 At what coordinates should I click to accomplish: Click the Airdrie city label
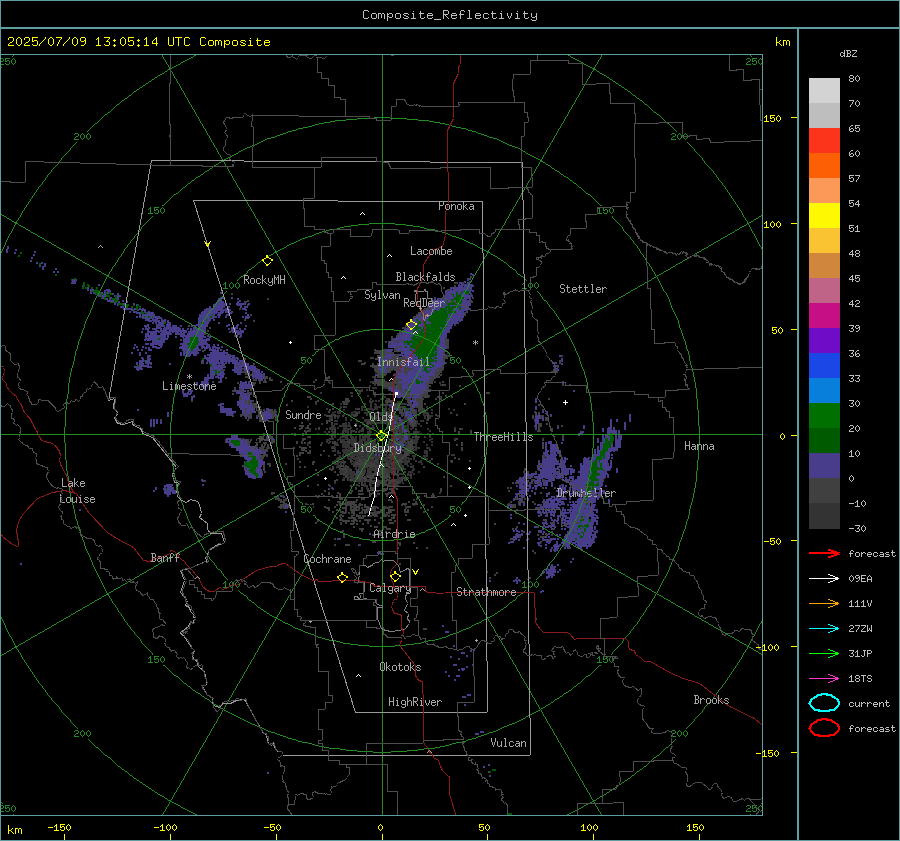[394, 534]
